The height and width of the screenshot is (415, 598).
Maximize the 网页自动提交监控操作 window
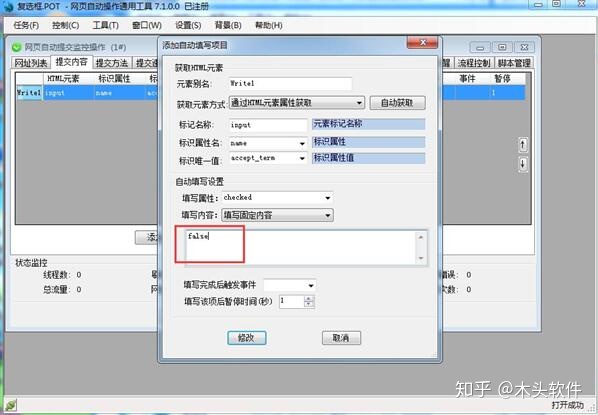pos(502,47)
